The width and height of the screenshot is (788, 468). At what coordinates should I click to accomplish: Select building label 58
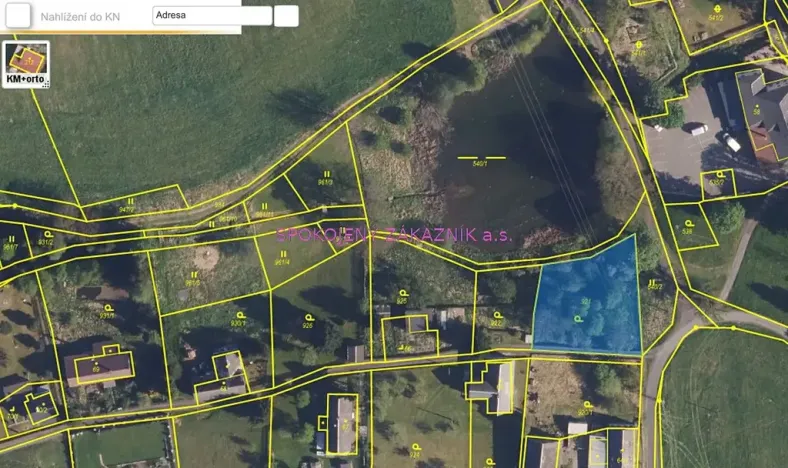[757, 112]
